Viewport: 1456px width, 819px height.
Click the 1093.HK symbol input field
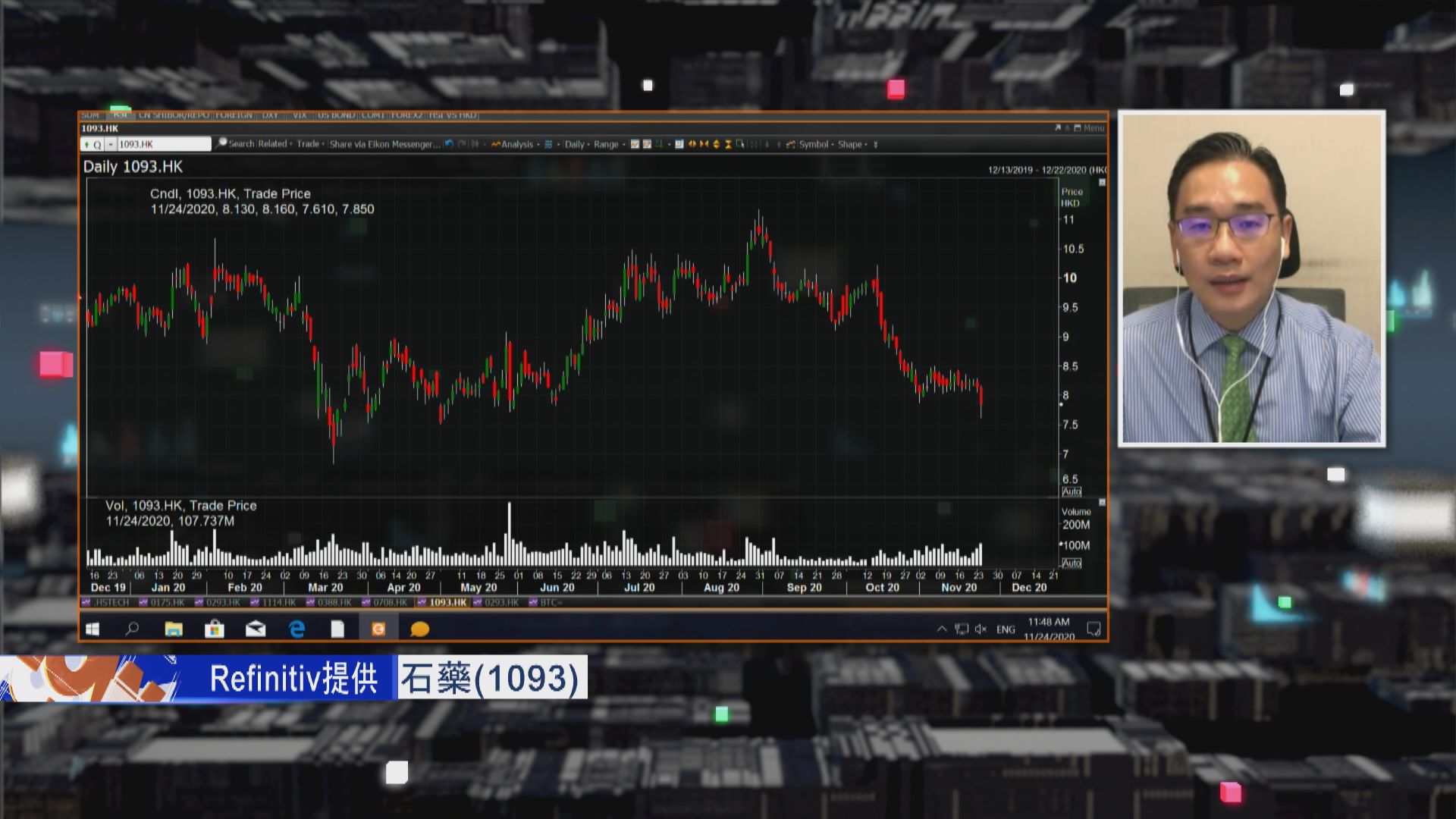click(x=163, y=144)
